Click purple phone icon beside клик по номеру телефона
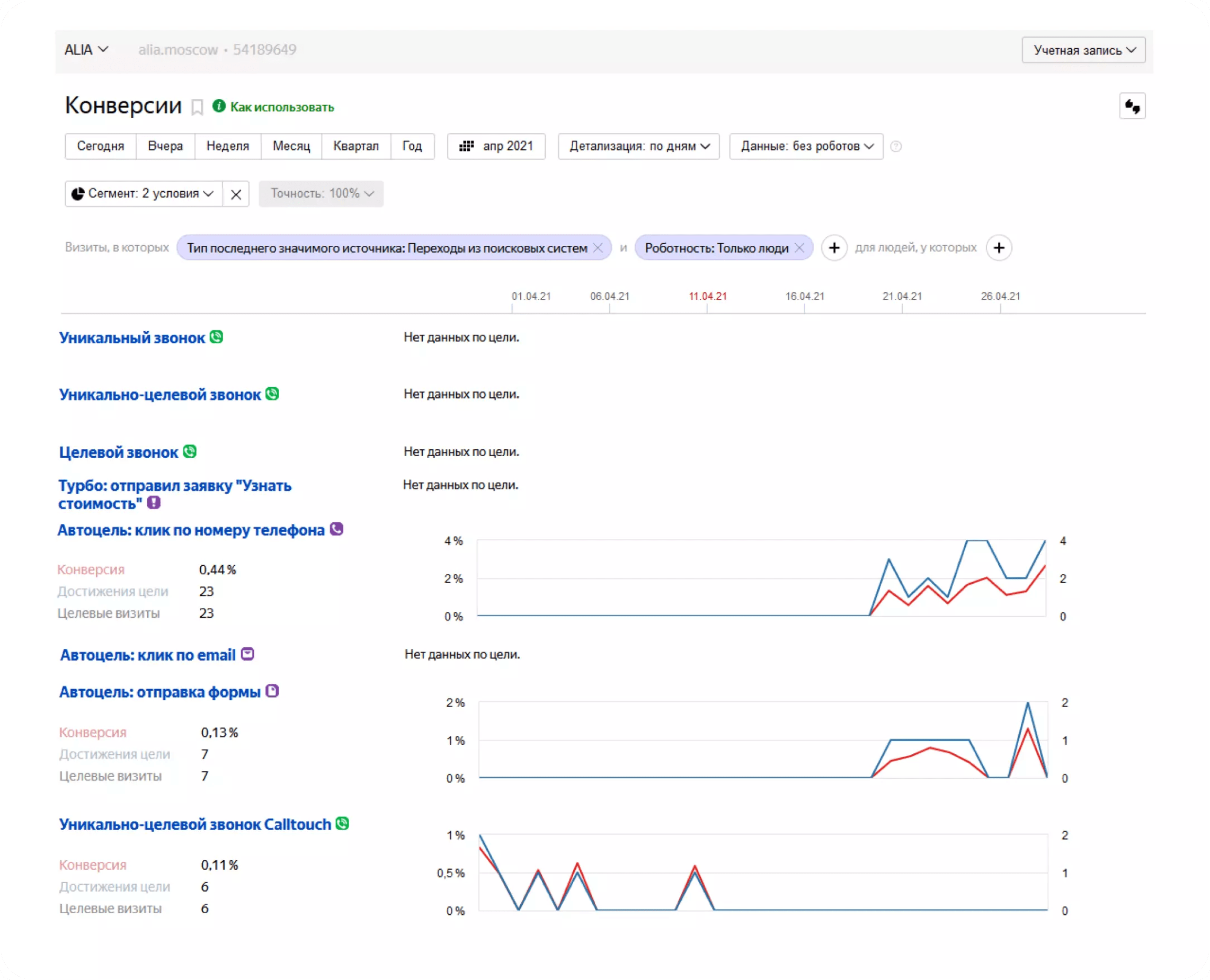The width and height of the screenshot is (1210, 980). 336,529
